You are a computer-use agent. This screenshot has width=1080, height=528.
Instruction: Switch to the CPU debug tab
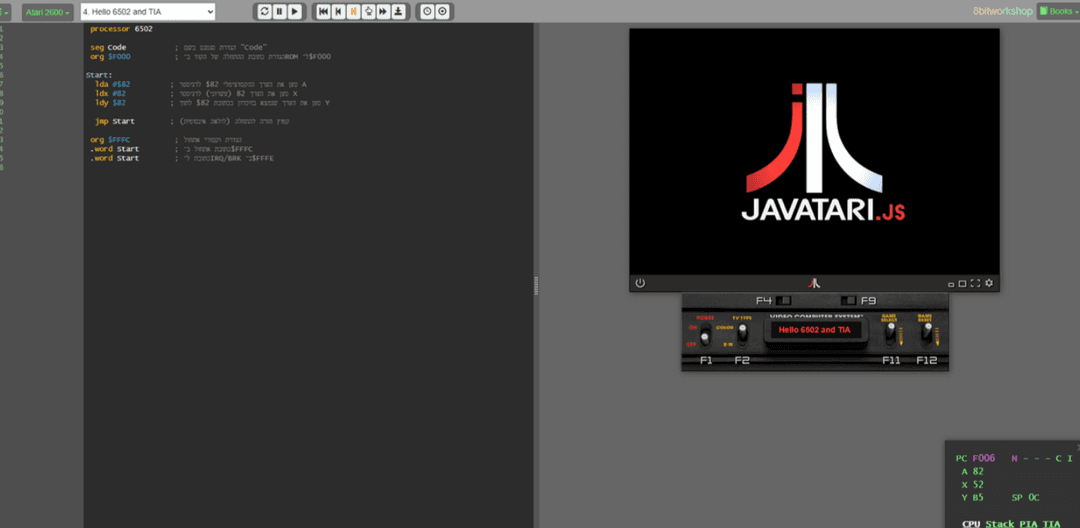[x=970, y=524]
